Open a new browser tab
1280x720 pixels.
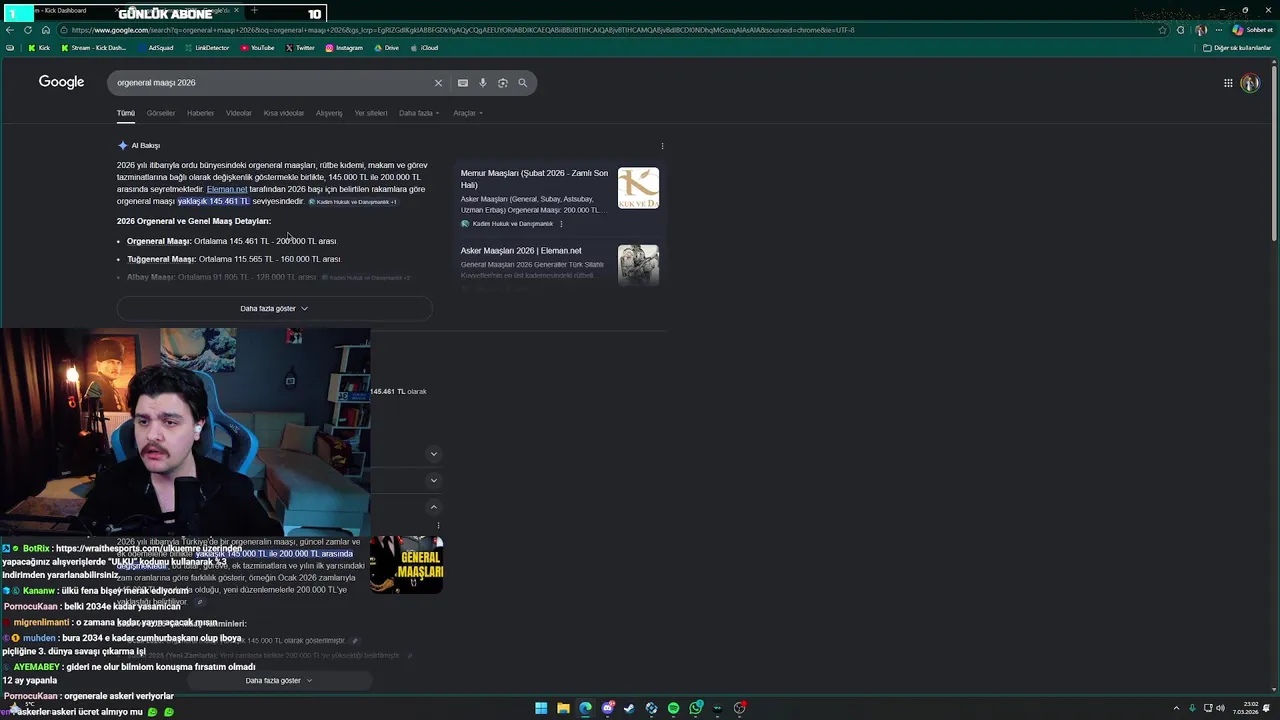pyautogui.click(x=254, y=11)
